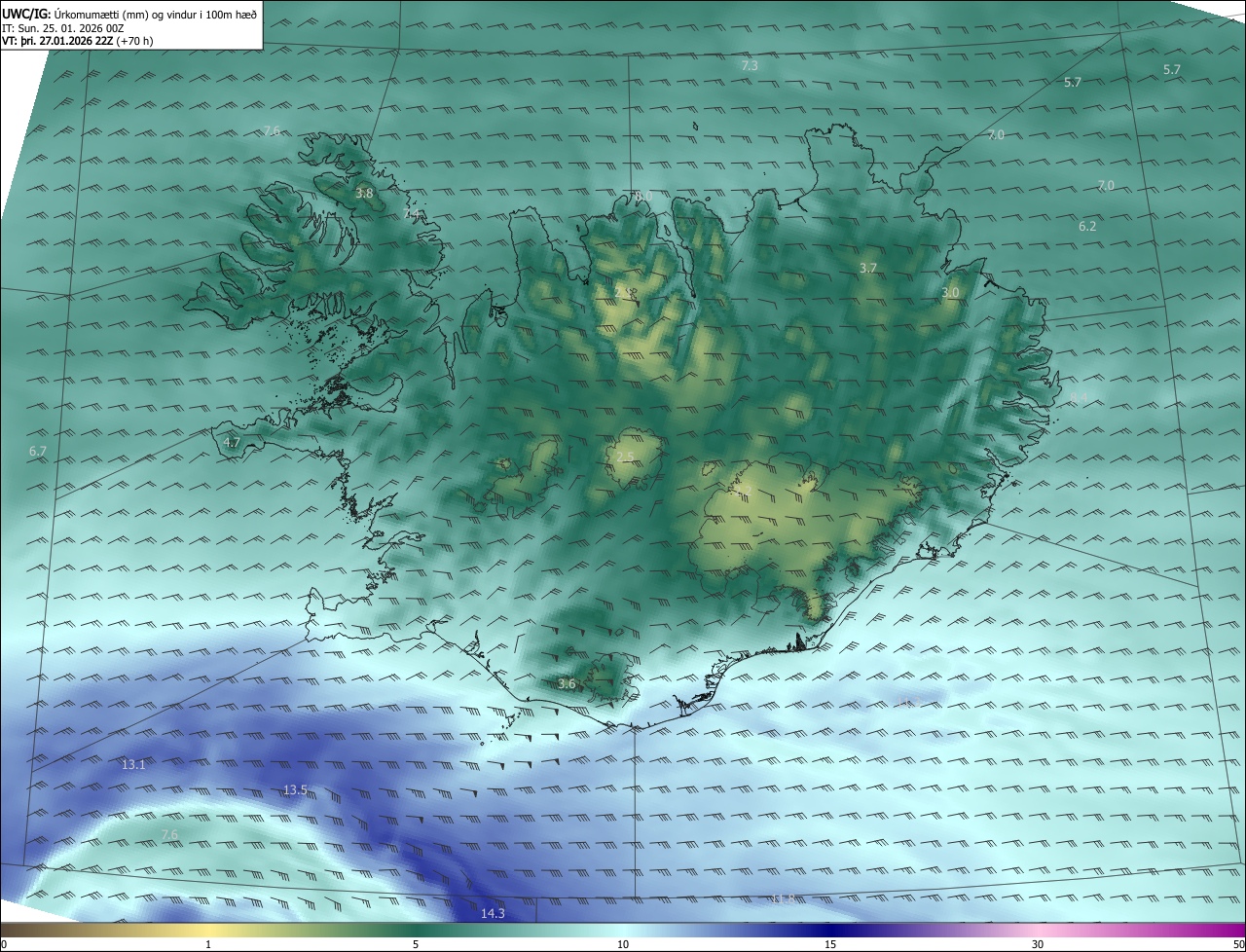Select the 3.7 value label
Viewport: 1246px width, 952px height.
(868, 268)
